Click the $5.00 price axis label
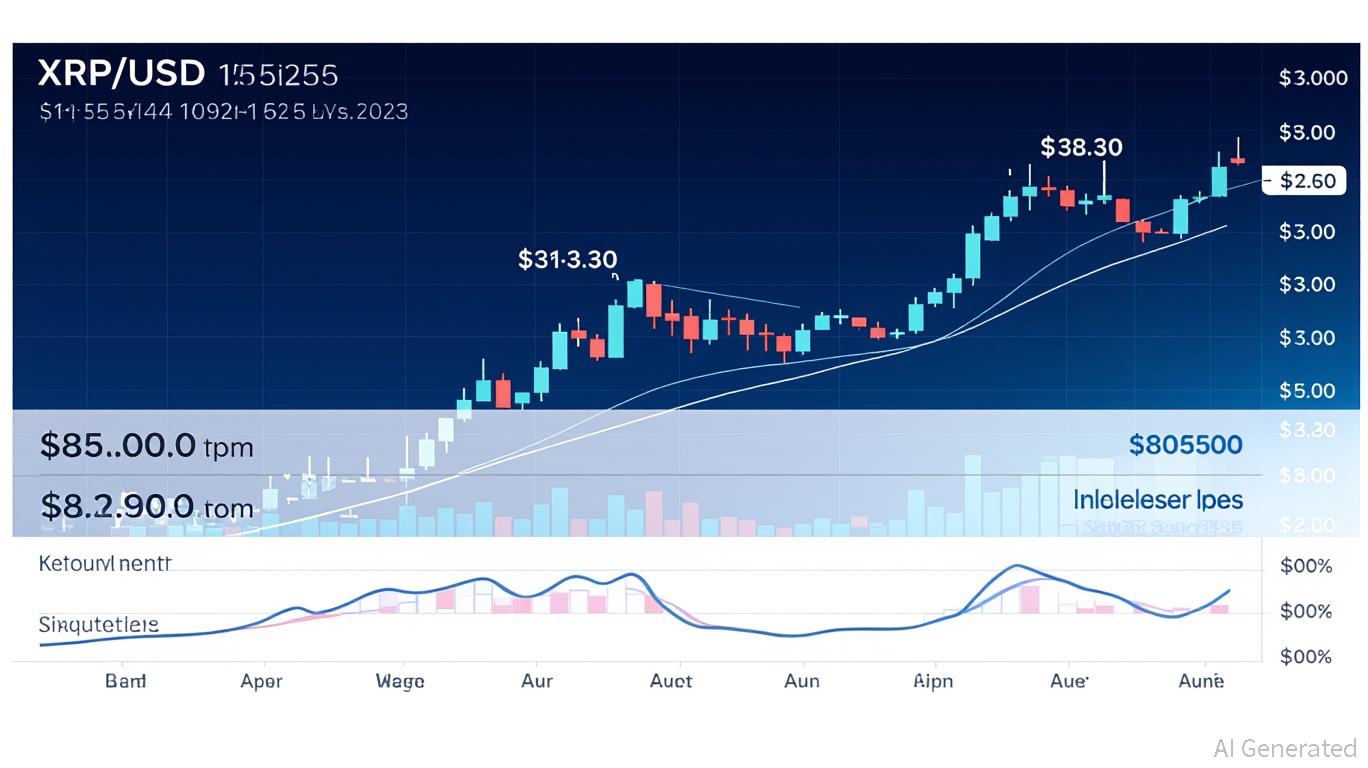 (x=1307, y=391)
